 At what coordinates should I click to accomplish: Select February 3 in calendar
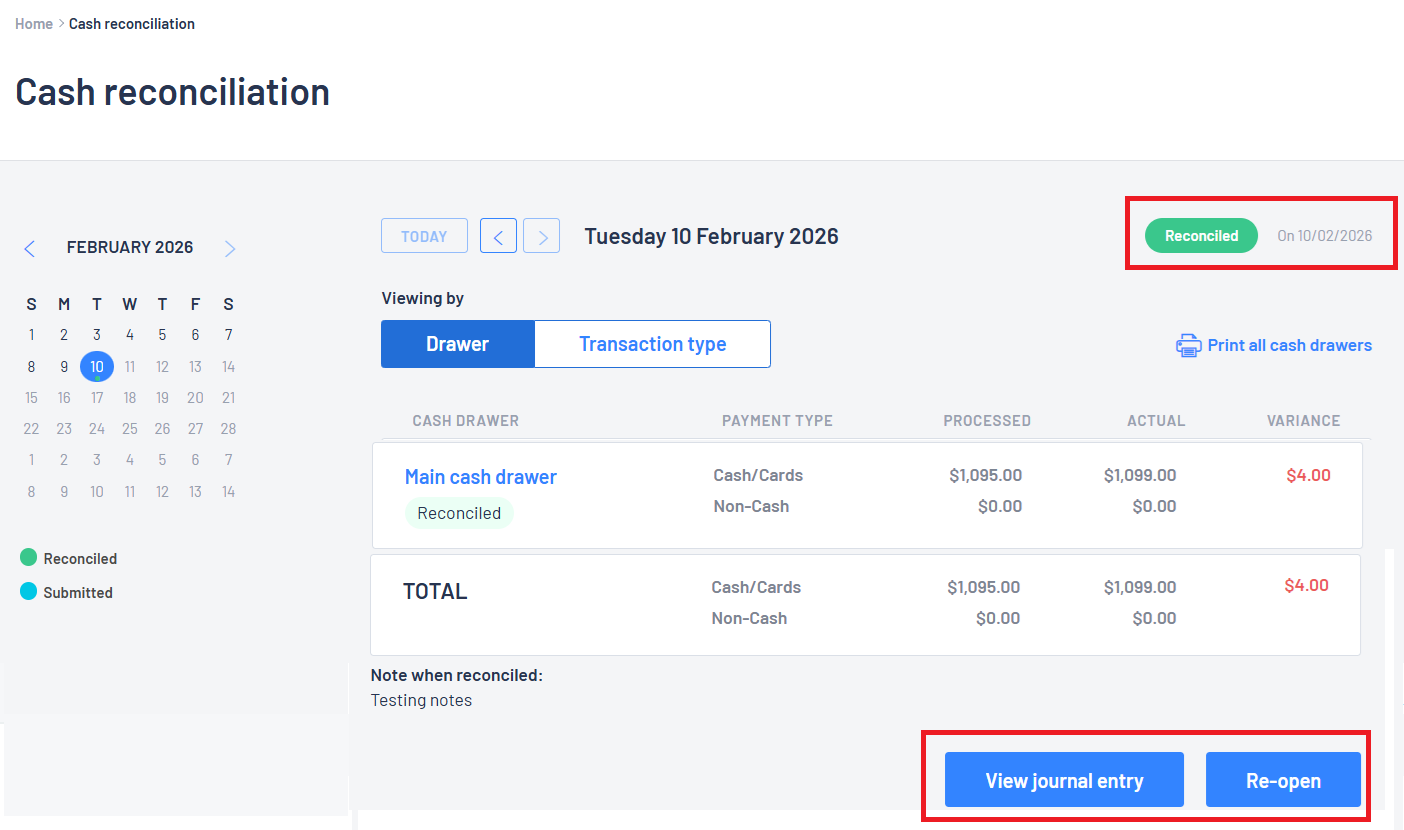point(97,335)
